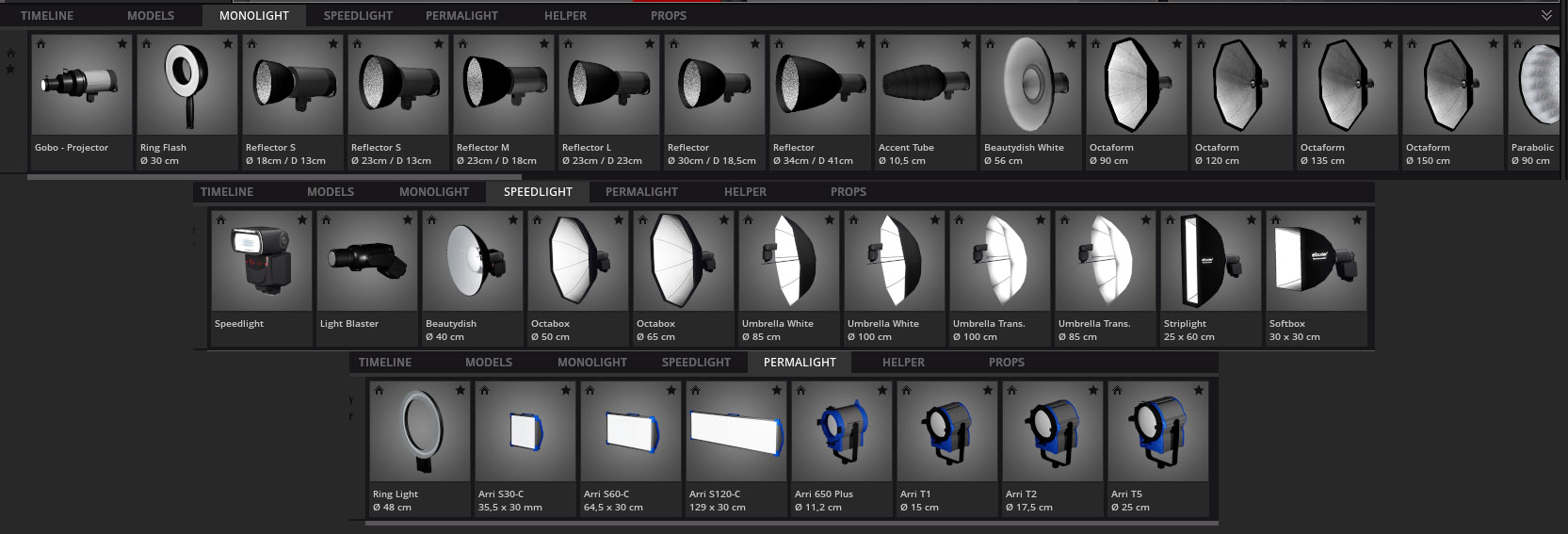
Task: Select Beautydish White Ø 56 cm
Action: pos(1031,102)
